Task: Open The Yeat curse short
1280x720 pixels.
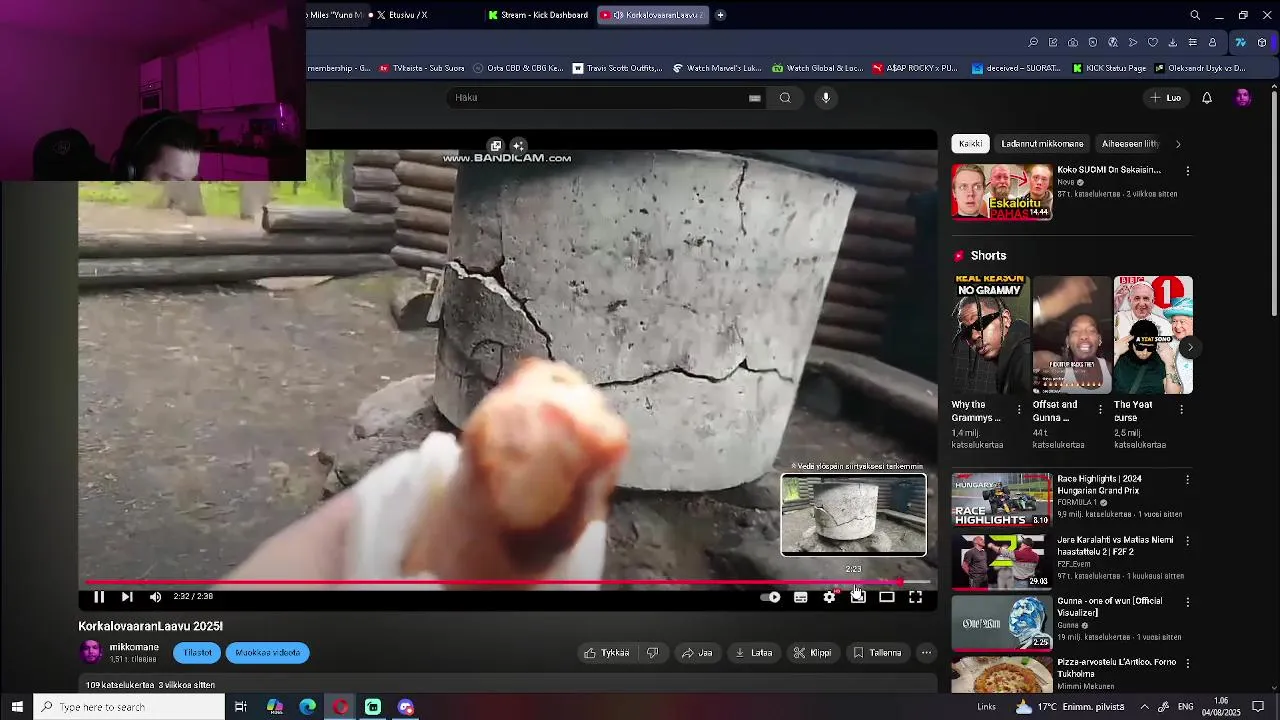Action: pos(1152,335)
